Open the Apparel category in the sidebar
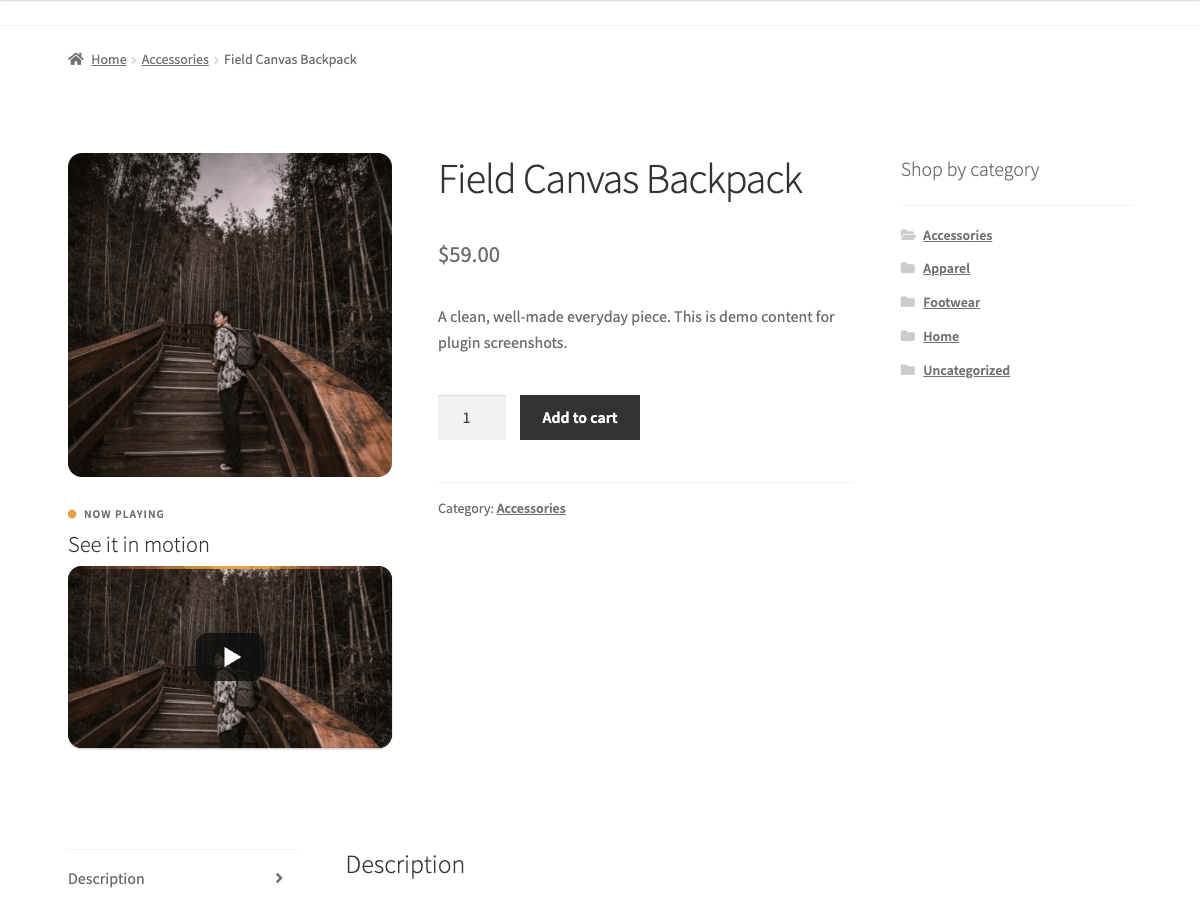The width and height of the screenshot is (1200, 900). [946, 268]
